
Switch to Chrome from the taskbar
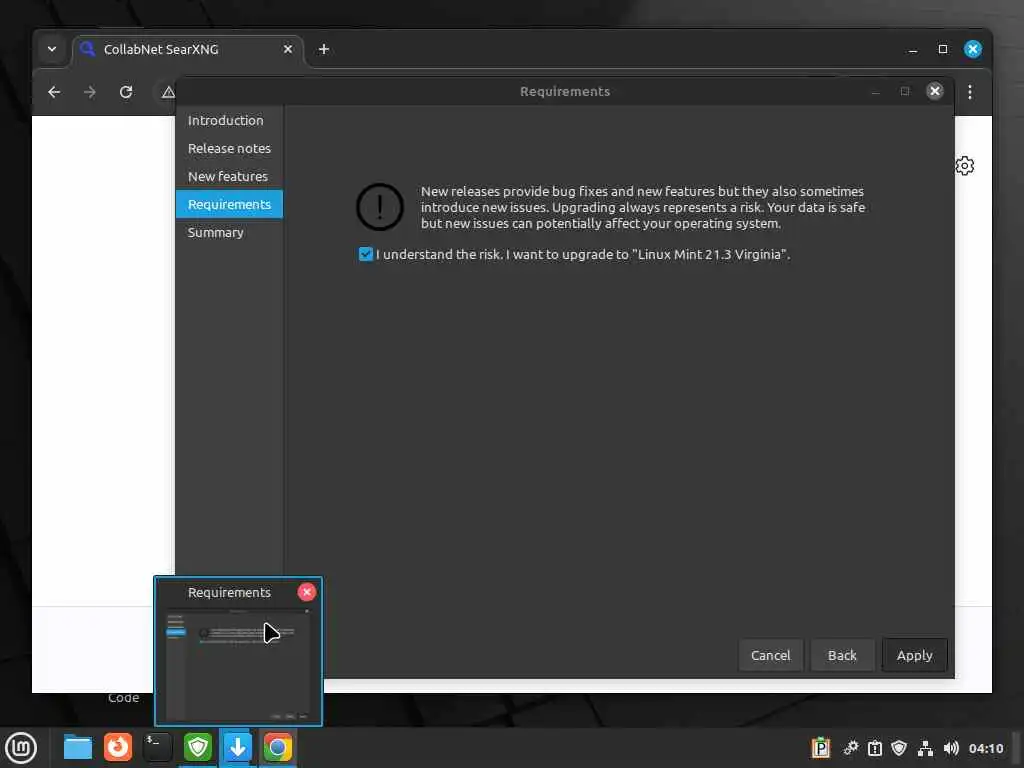[278, 748]
